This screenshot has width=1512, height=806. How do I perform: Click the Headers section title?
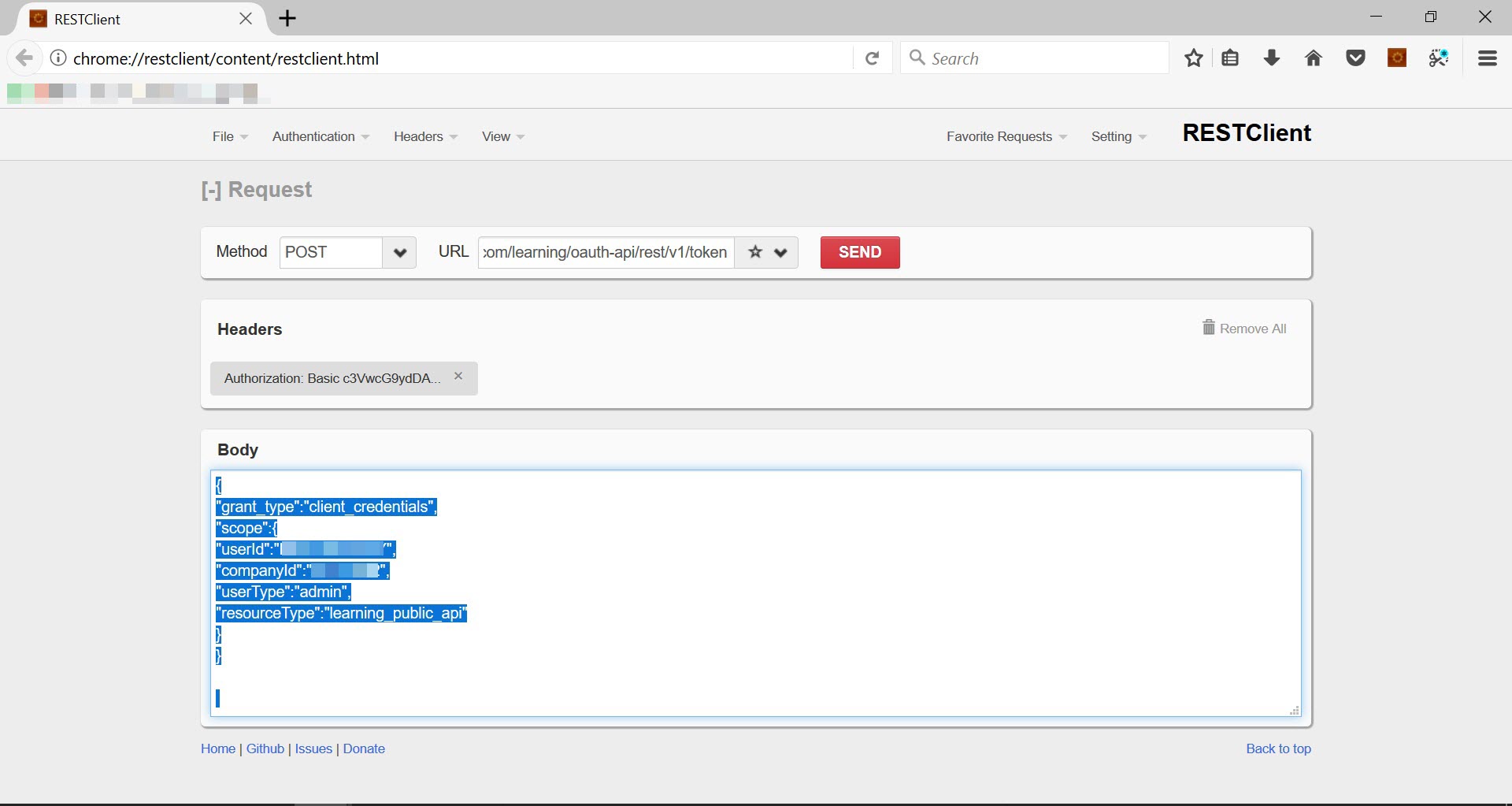point(250,329)
